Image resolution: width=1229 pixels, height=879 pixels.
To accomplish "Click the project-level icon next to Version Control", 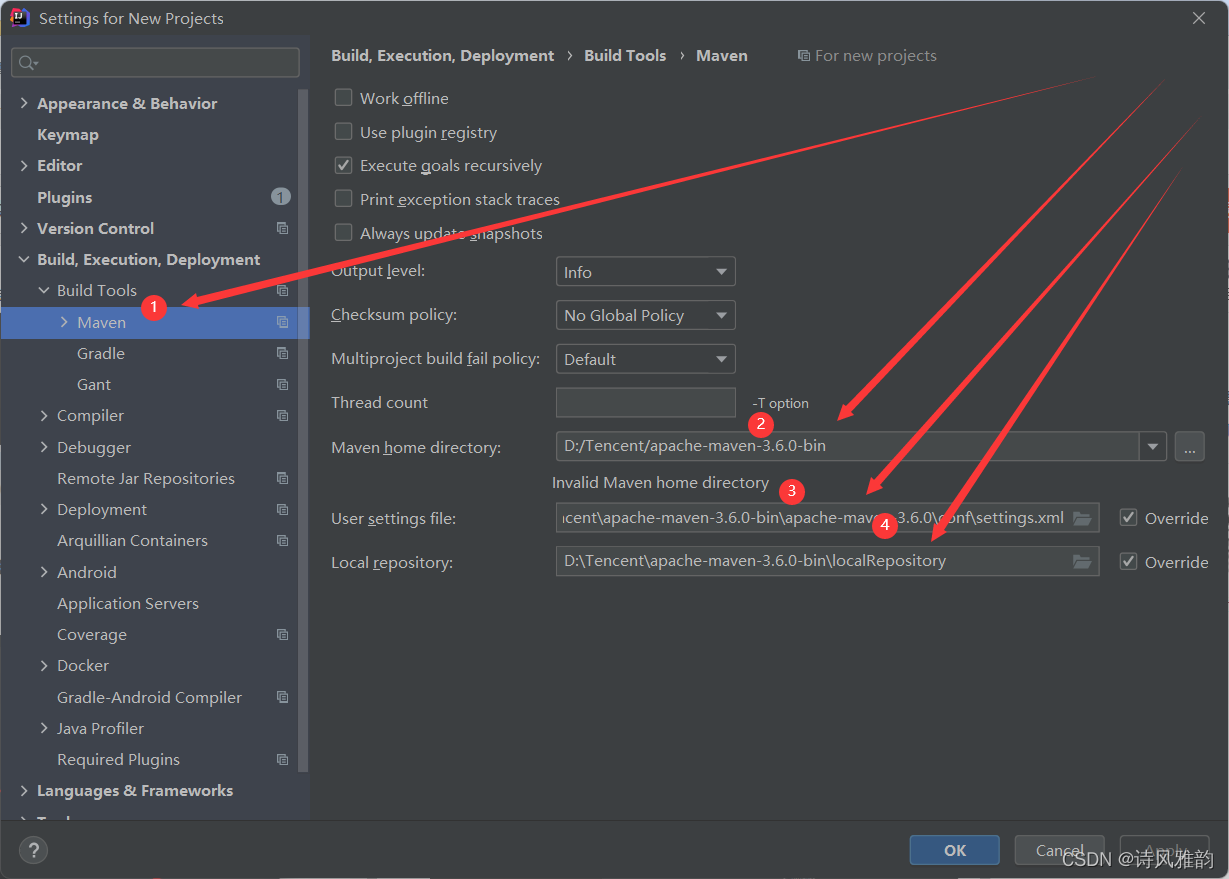I will pos(282,228).
